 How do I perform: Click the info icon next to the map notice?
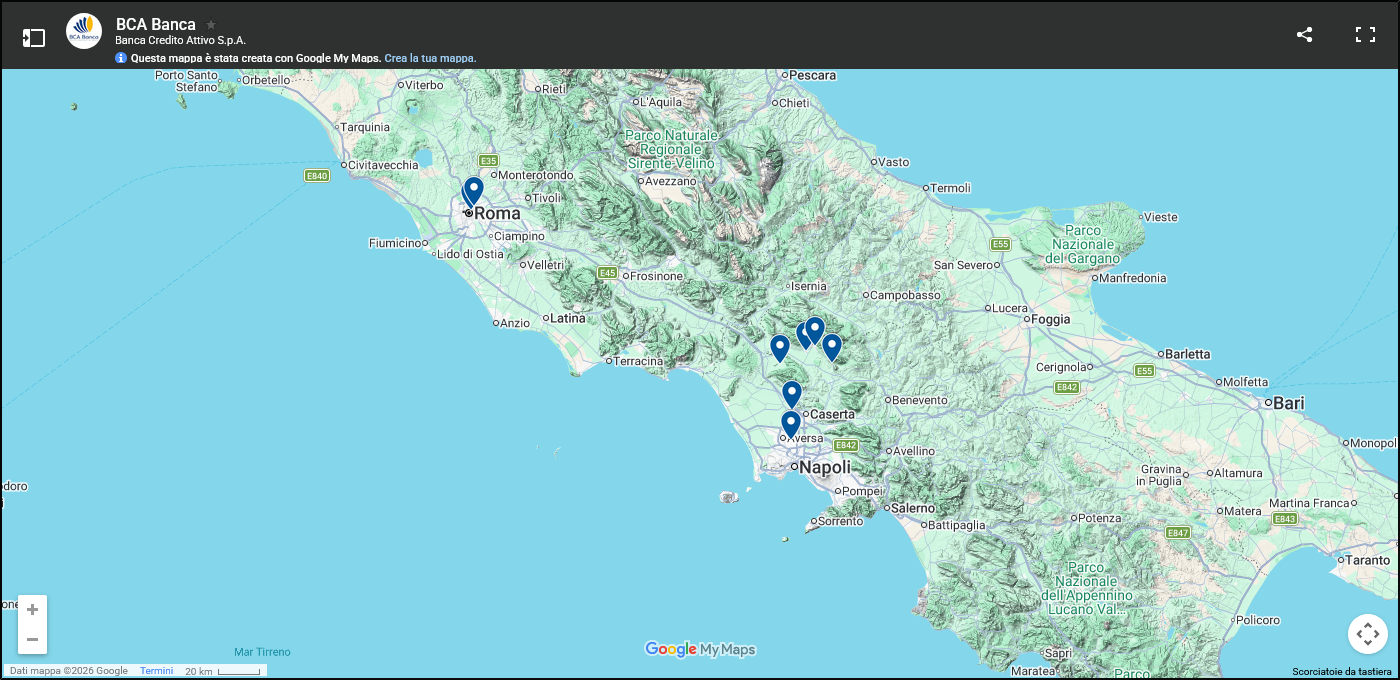tap(120, 58)
